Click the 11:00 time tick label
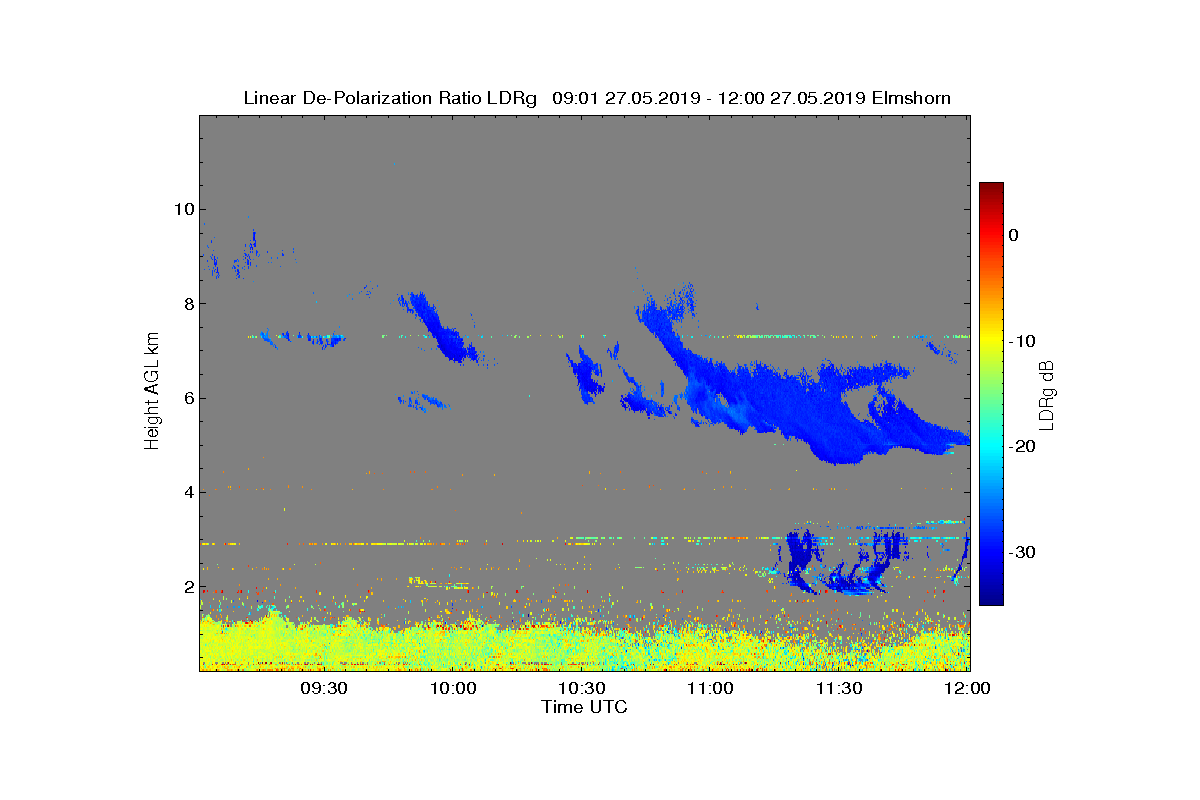Screen dimensions: 1200x800 711,688
